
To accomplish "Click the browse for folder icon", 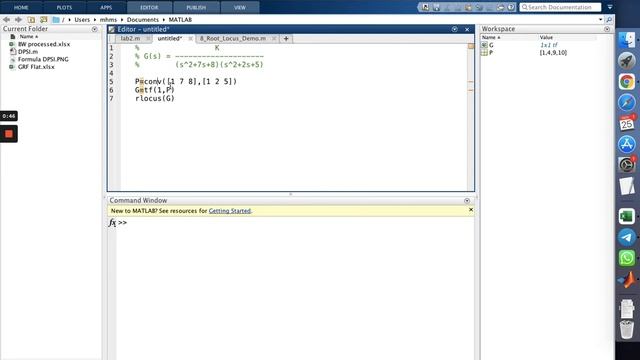I will point(43,20).
